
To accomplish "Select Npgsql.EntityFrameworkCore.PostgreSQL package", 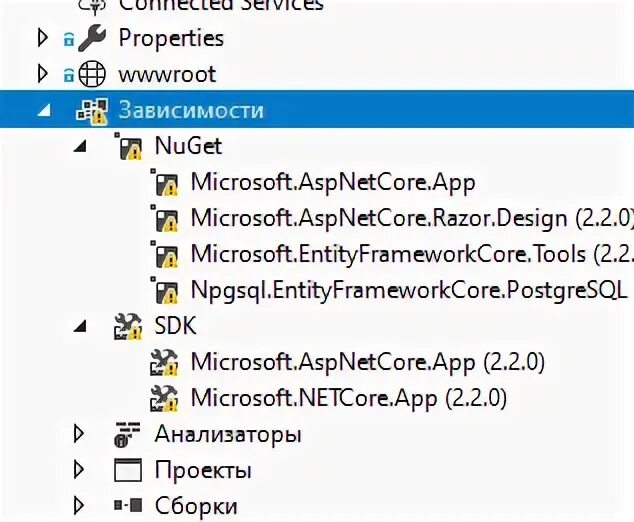I will click(409, 290).
